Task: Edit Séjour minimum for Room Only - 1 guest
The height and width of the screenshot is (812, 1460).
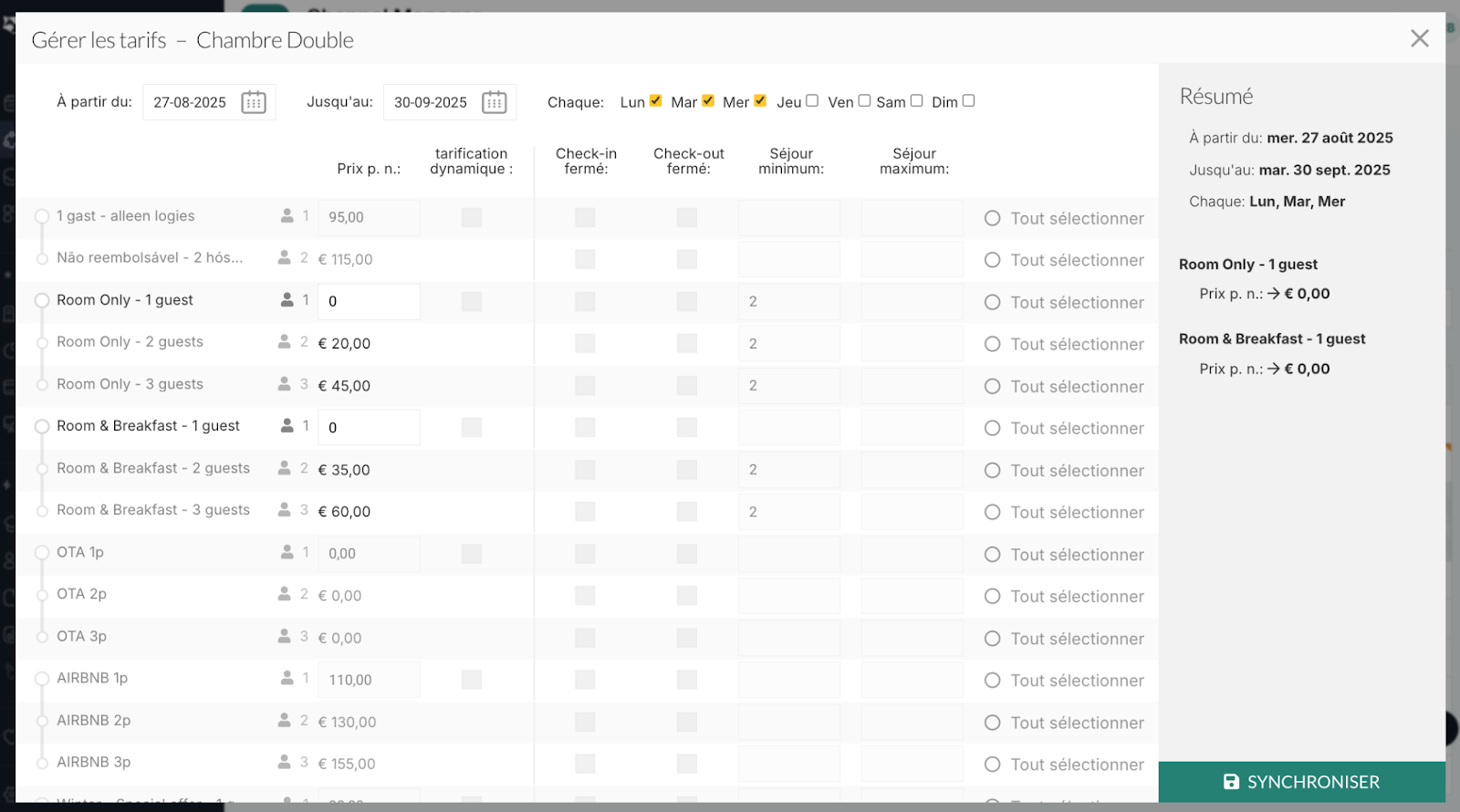Action: pos(789,301)
